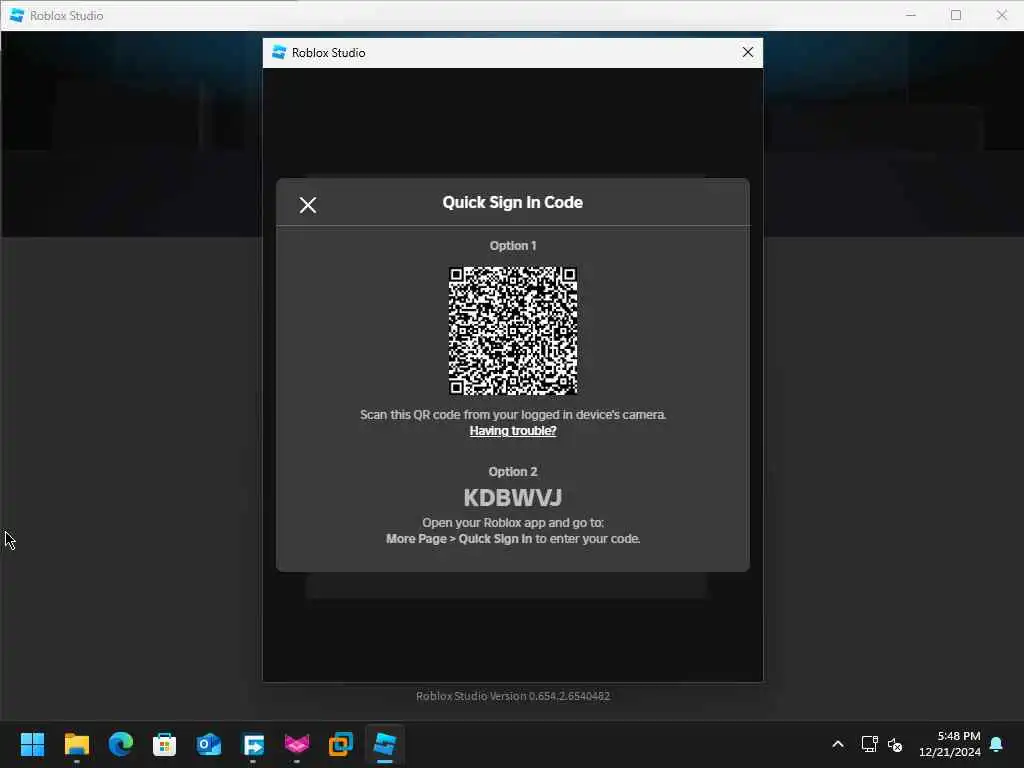Viewport: 1024px width, 768px height.
Task: Select the KDBWVJ sign-in code
Action: [x=513, y=498]
